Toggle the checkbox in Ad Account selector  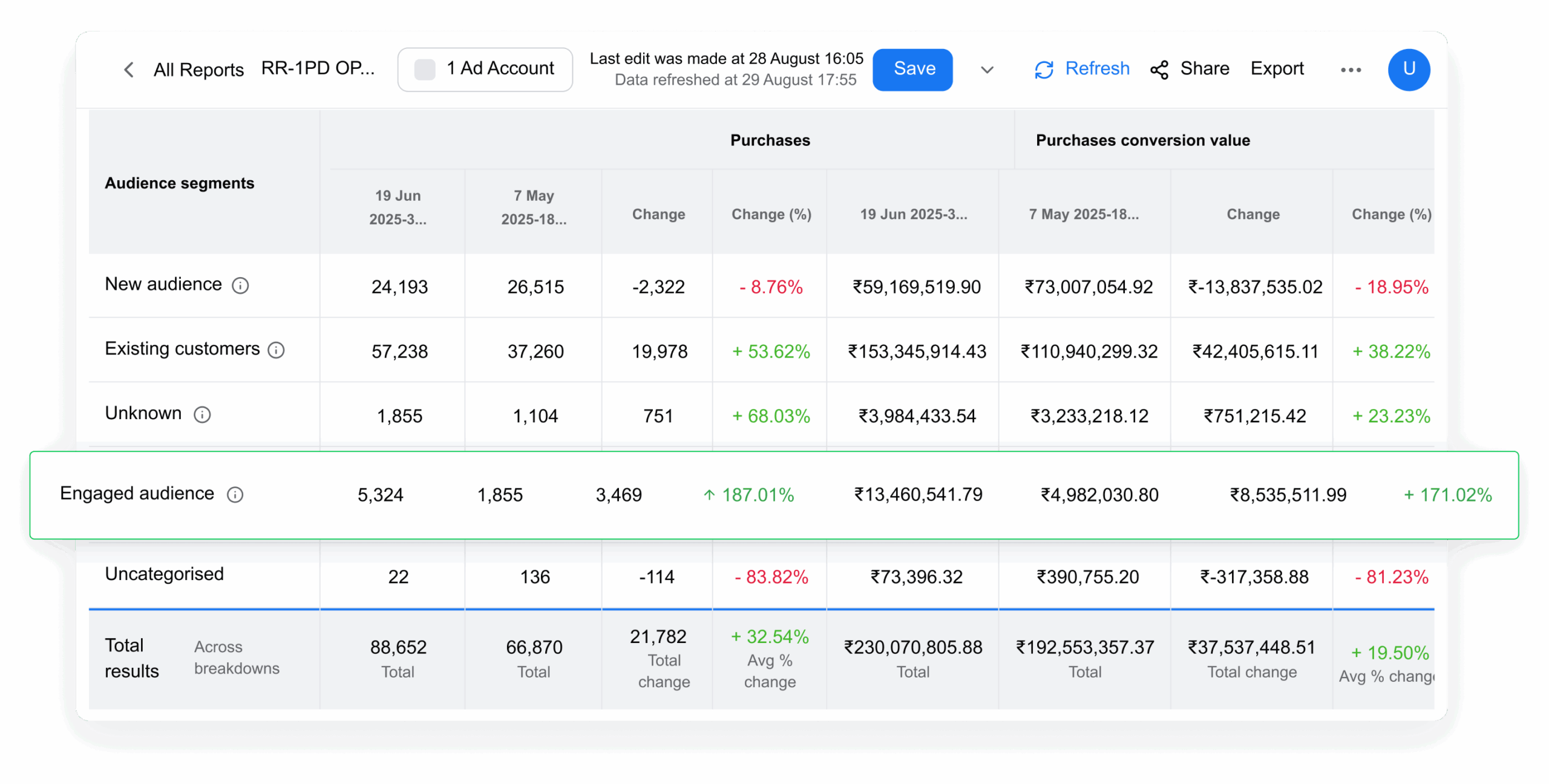click(x=424, y=70)
